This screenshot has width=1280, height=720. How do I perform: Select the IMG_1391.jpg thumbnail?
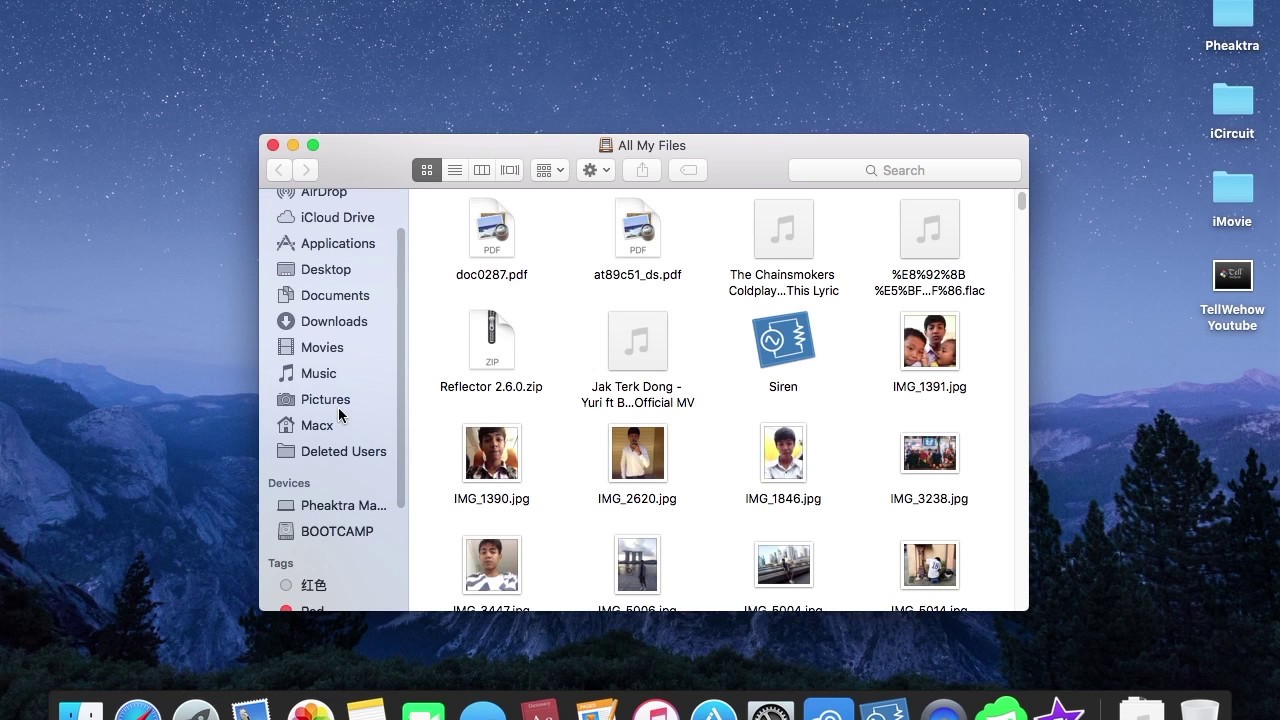(x=929, y=341)
